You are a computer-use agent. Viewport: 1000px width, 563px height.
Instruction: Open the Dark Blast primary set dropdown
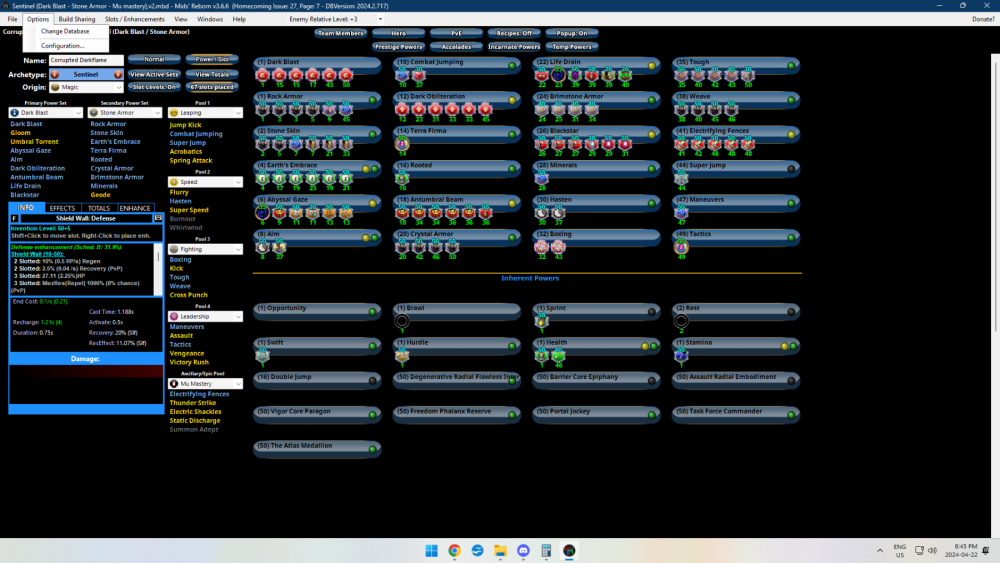[x=46, y=113]
